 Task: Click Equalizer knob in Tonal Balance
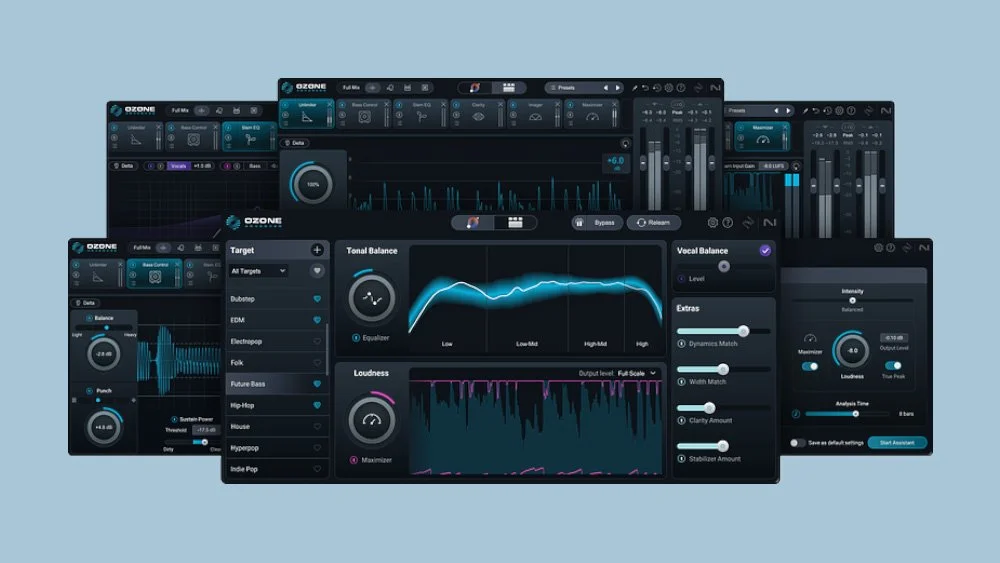371,298
